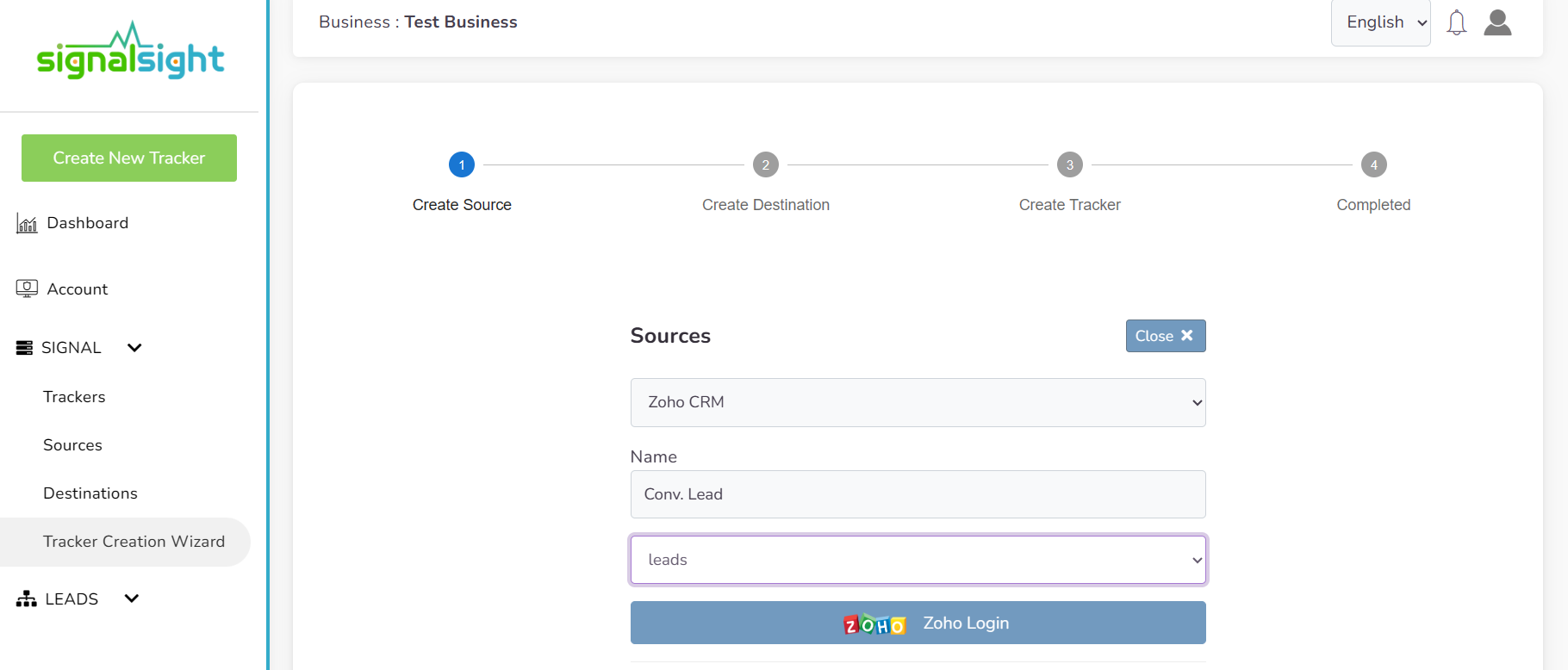Click the Zoho logo on login button

pyautogui.click(x=874, y=623)
